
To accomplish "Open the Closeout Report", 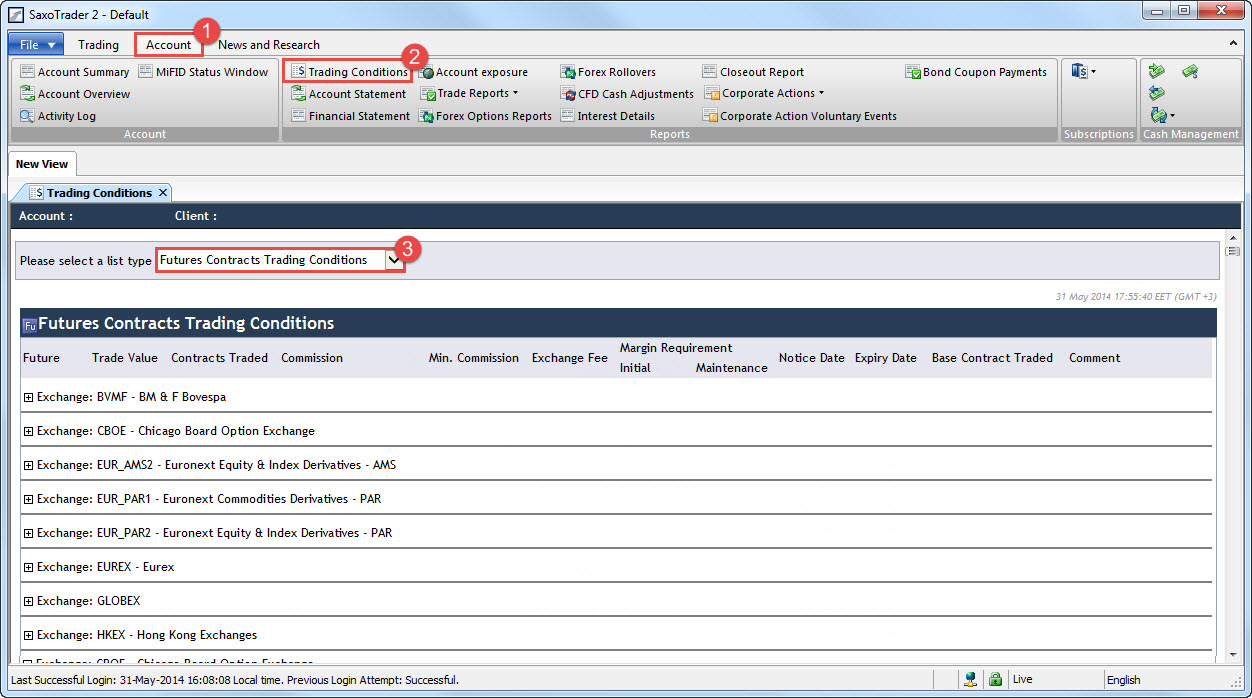I will (753, 72).
